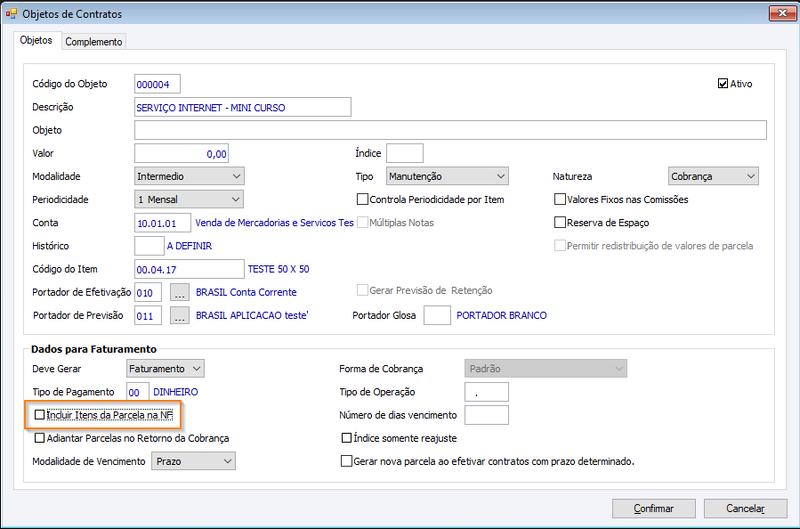Click the DINHEIRO text

tap(176, 392)
